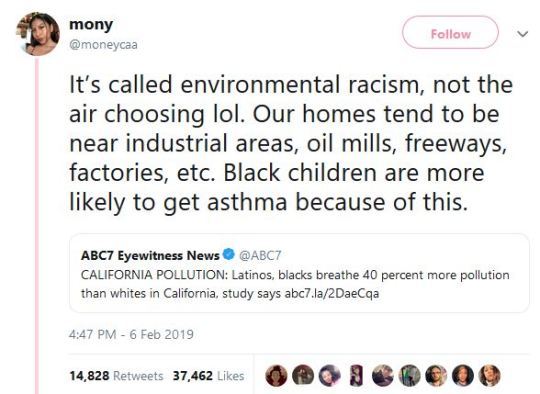The width and height of the screenshot is (540, 394).
Task: Open the abc7.la/2DaeCqa link
Action: 332,293
